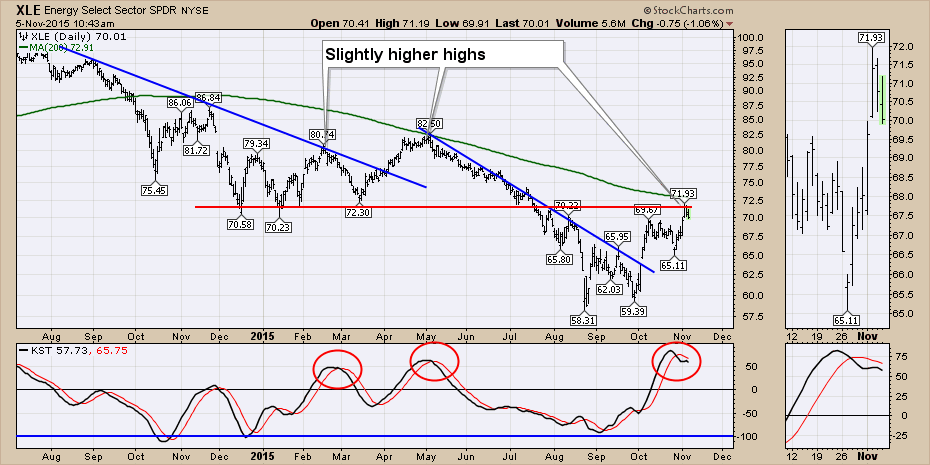The width and height of the screenshot is (930, 465).
Task: Click the 'XLE (Daily) 70.01' legend entry
Action: click(77, 36)
